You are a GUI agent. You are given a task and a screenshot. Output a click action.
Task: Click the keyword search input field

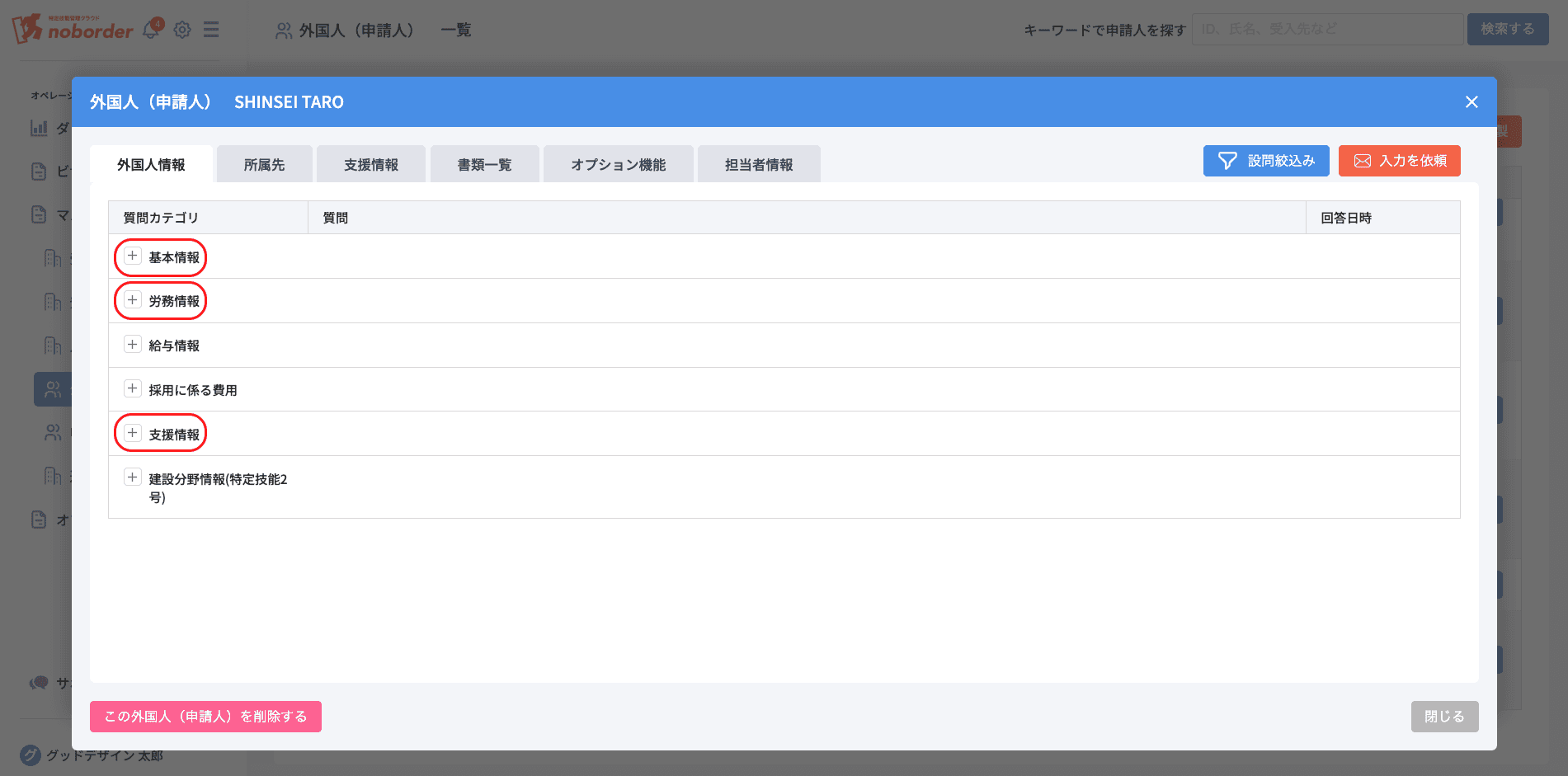(1326, 30)
